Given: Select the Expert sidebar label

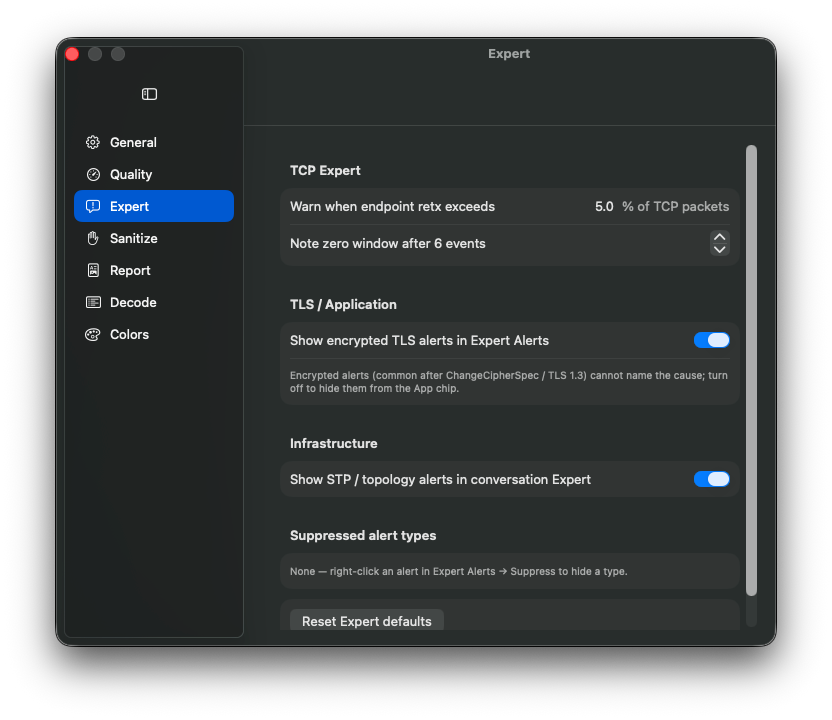Looking at the screenshot, I should 129,206.
